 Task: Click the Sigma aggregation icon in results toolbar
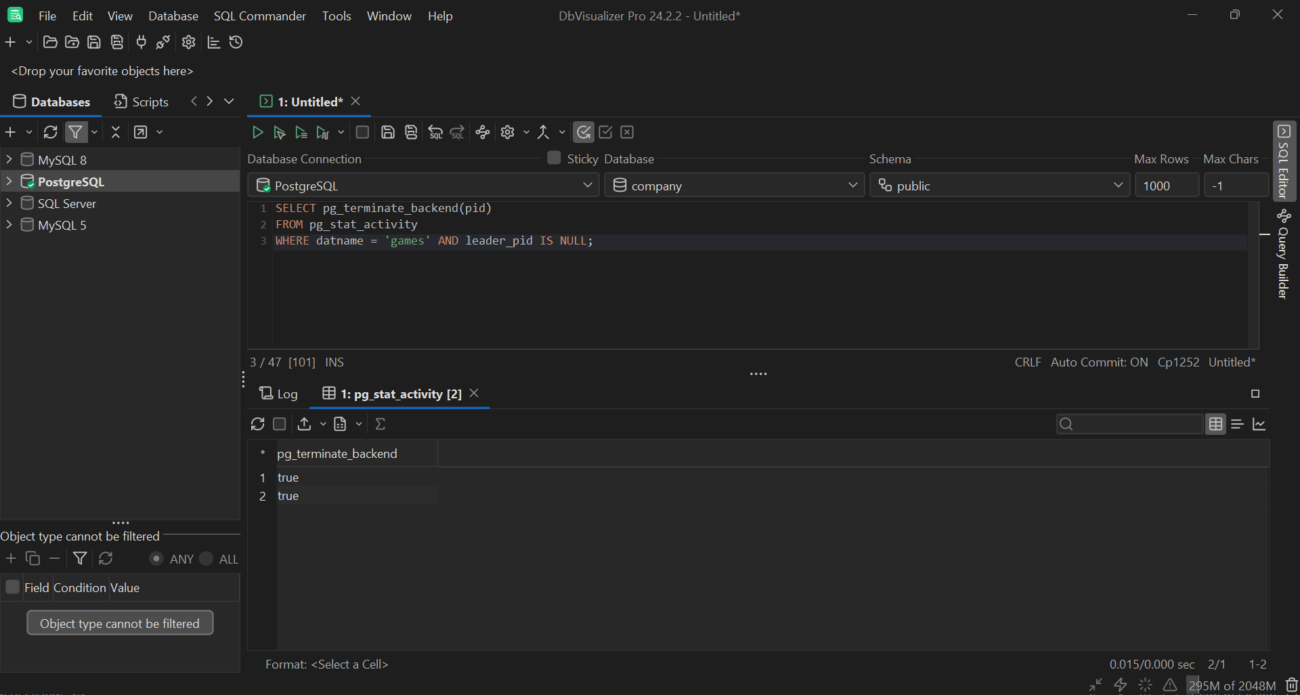(x=379, y=424)
